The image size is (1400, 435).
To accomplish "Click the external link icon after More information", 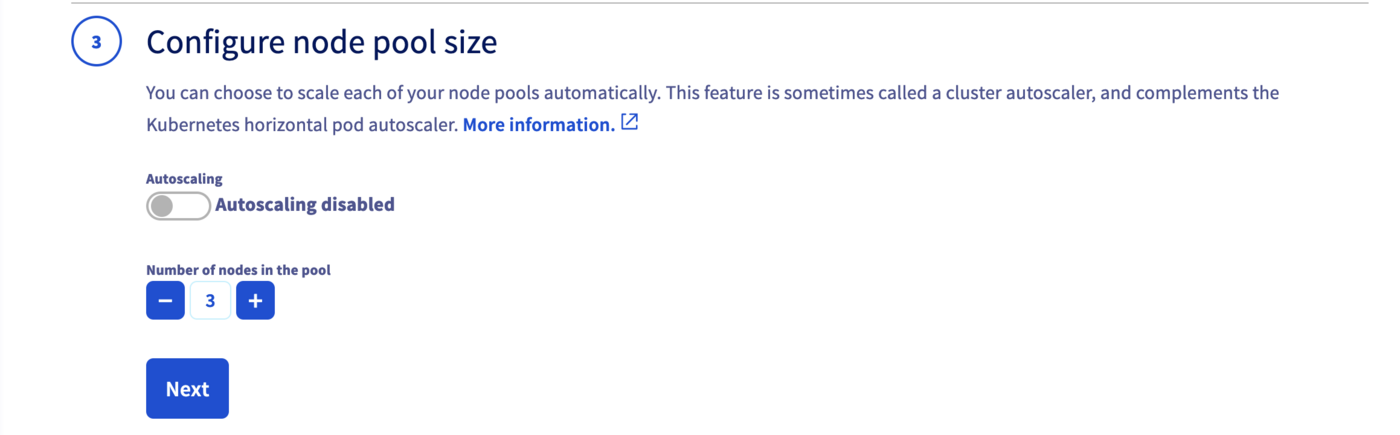I will tap(629, 123).
